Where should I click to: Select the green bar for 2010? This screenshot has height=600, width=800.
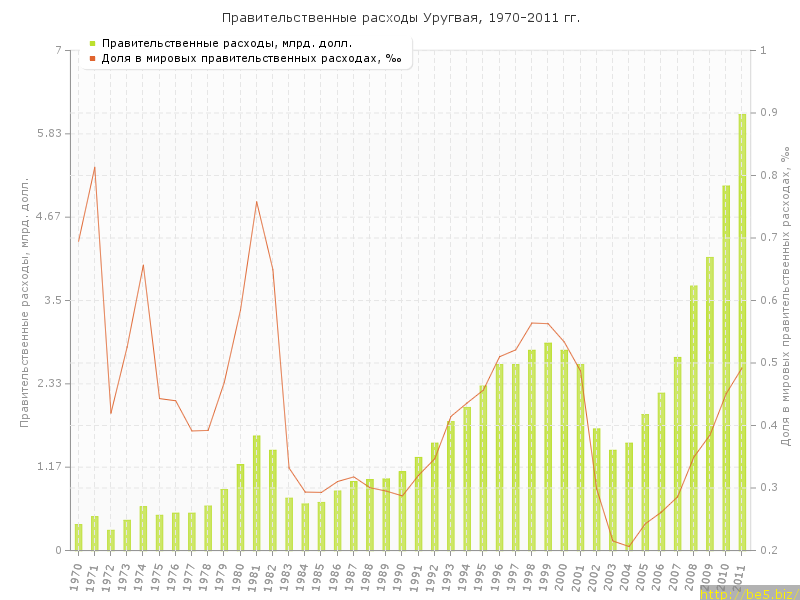726,367
